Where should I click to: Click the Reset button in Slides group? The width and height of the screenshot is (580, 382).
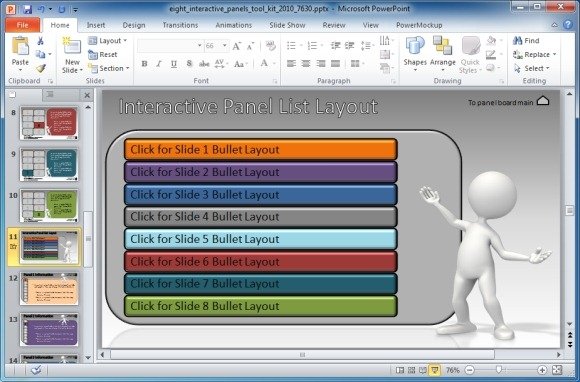(x=103, y=55)
